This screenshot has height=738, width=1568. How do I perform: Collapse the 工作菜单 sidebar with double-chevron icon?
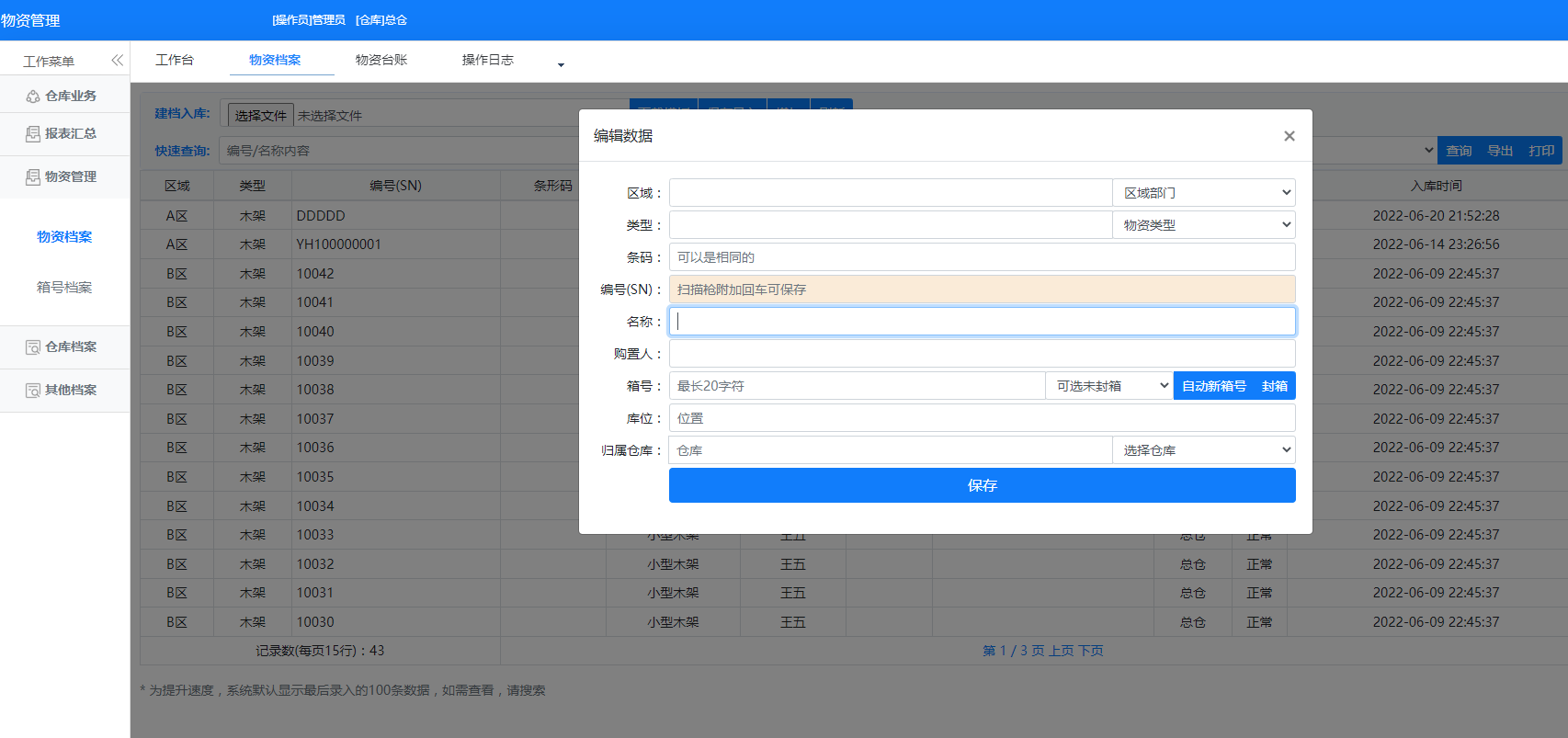pyautogui.click(x=117, y=61)
